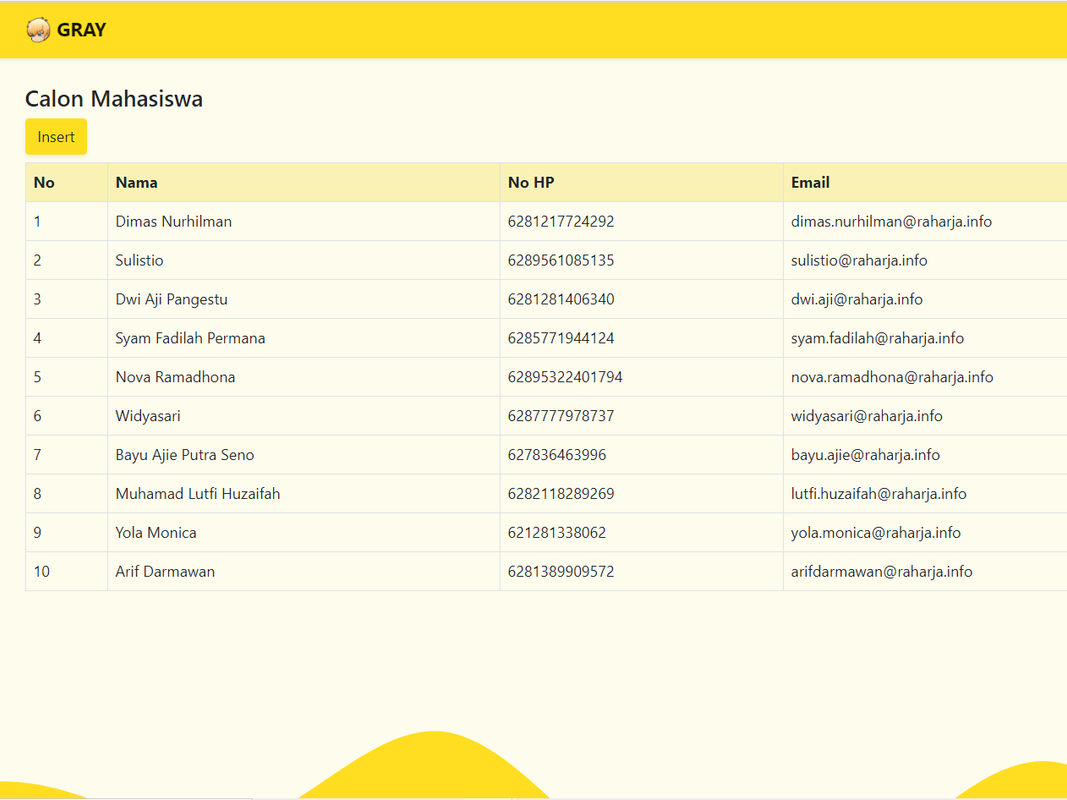This screenshot has height=800, width=1067.
Task: Select the name Bayu Ajie Putra Seno
Action: click(184, 454)
